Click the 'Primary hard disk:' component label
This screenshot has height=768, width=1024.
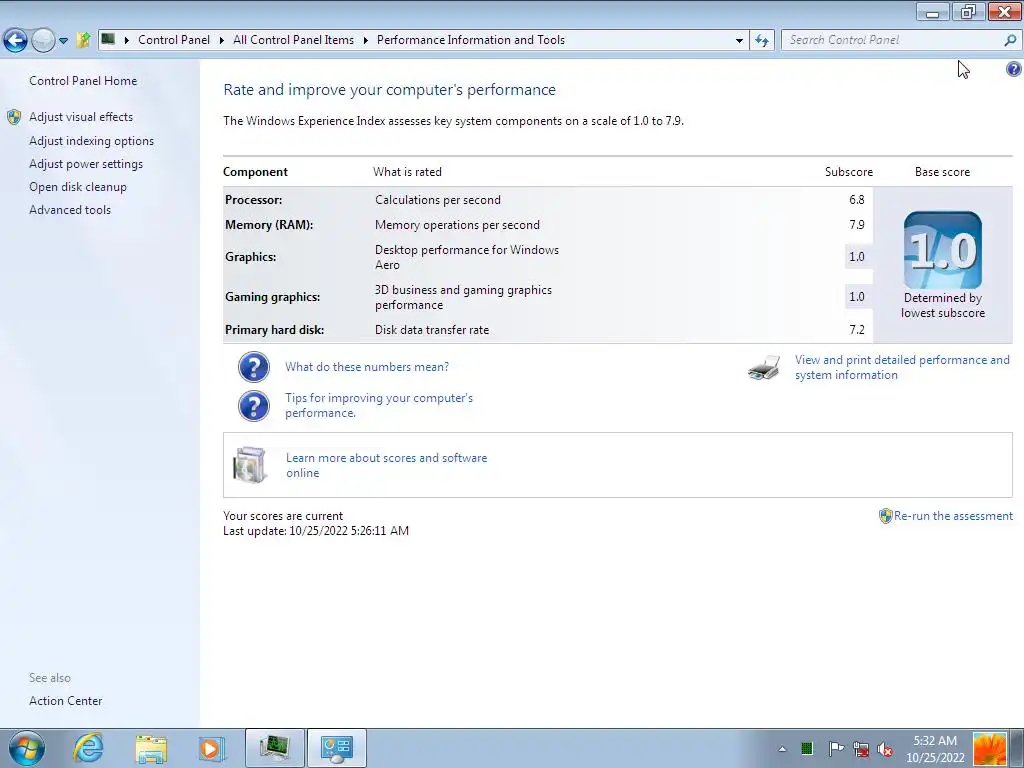pos(274,330)
